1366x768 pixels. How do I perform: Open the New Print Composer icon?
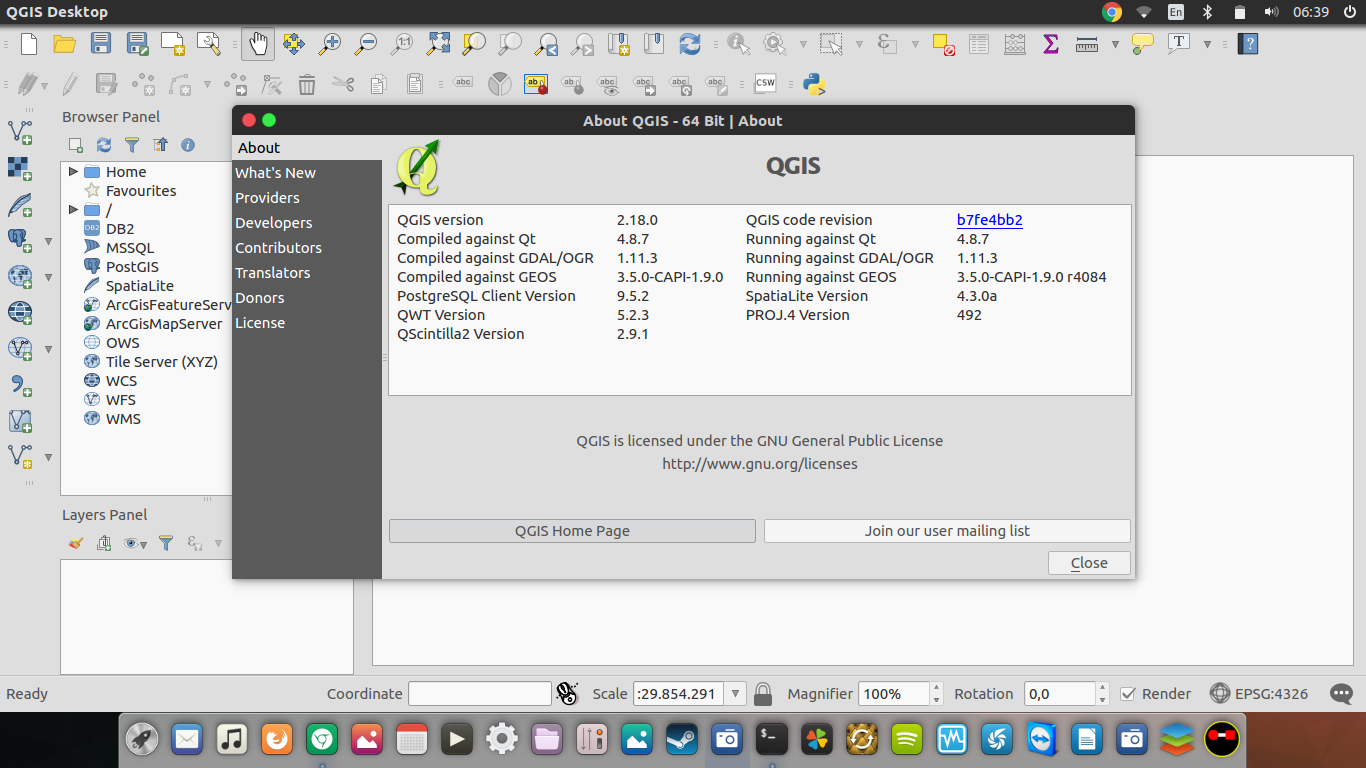[x=173, y=44]
